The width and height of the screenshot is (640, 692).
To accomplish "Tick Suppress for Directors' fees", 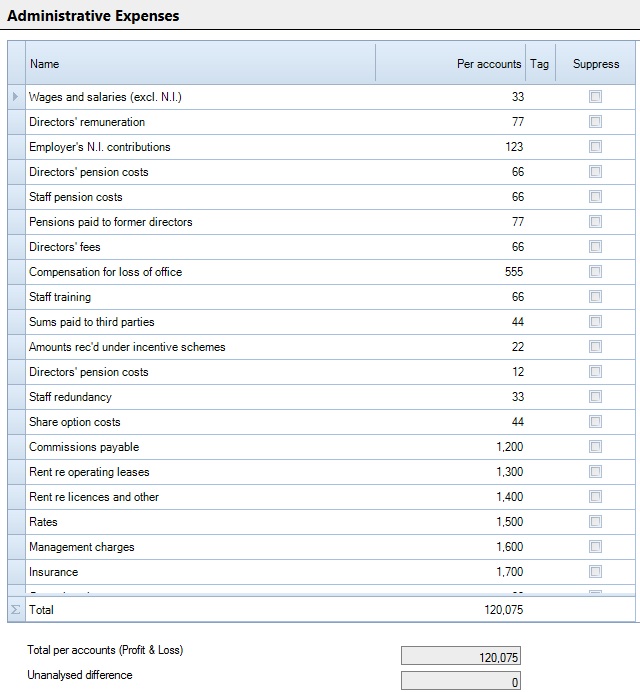I will pos(595,247).
